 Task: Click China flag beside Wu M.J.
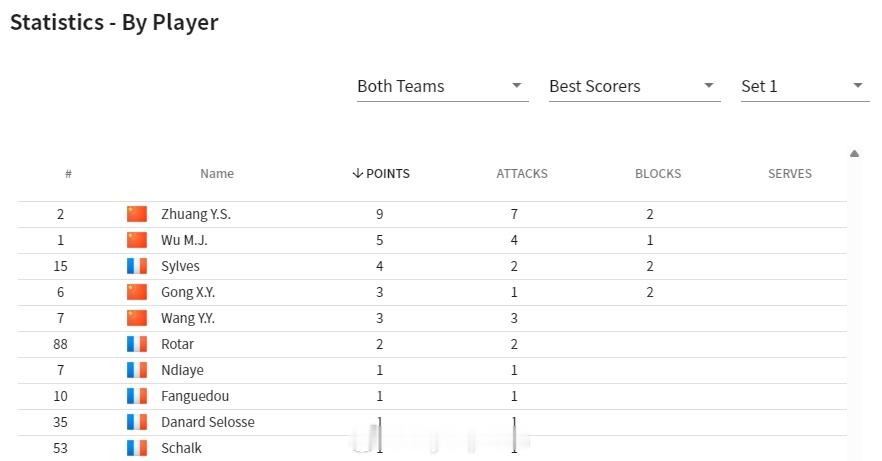[x=137, y=240]
